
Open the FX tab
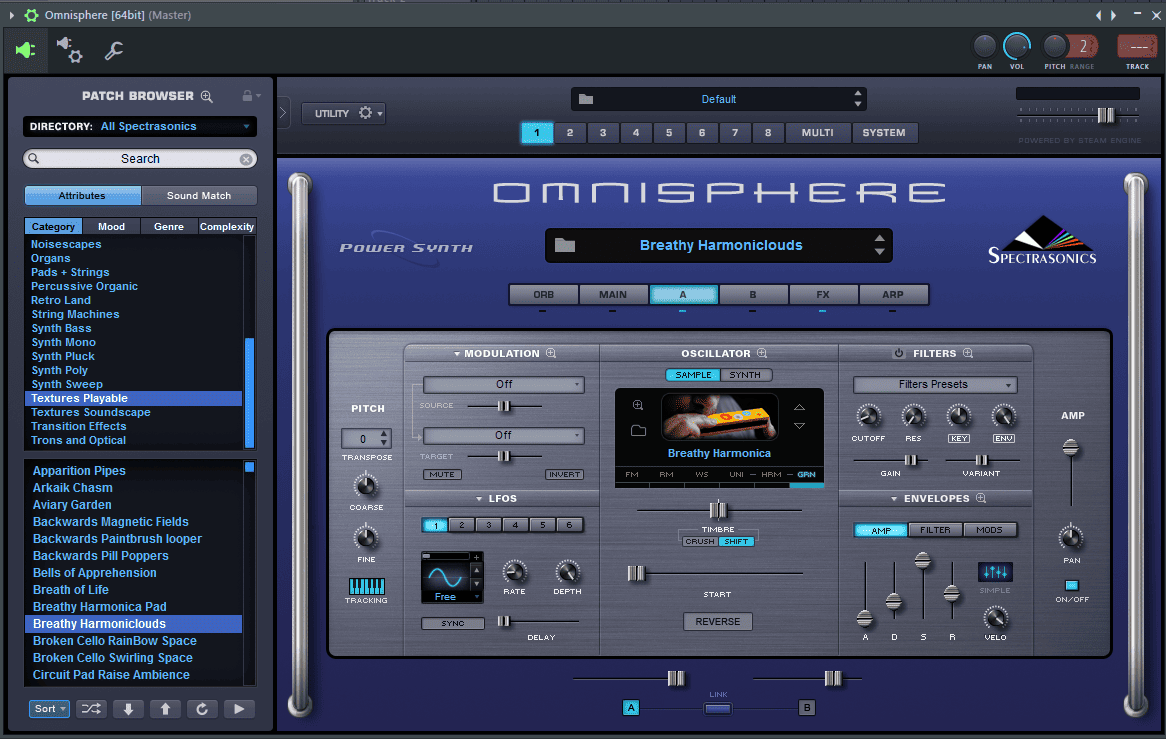(x=822, y=294)
